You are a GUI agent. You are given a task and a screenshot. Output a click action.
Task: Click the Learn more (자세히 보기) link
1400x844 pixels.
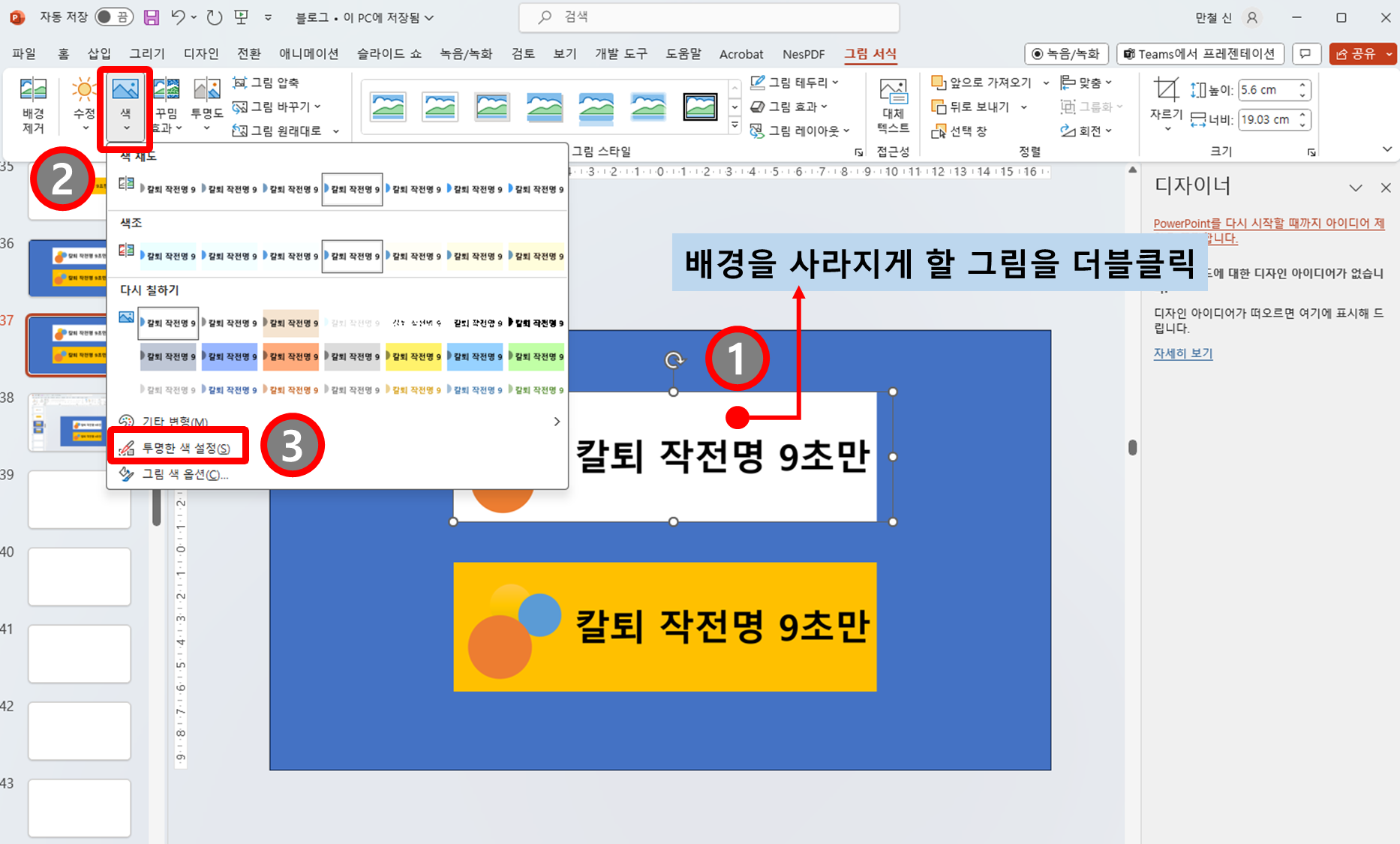coord(1182,353)
